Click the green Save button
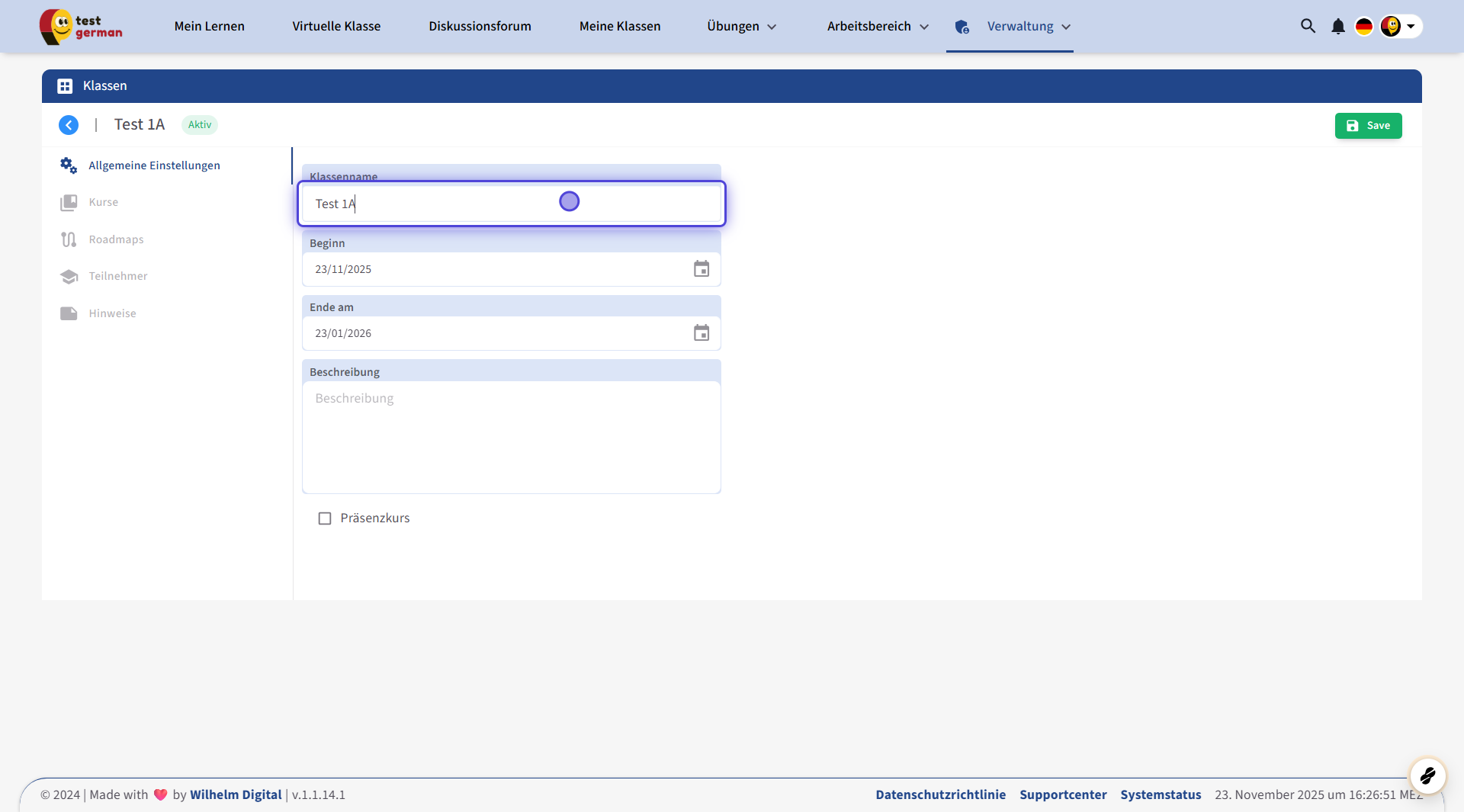 (x=1368, y=126)
